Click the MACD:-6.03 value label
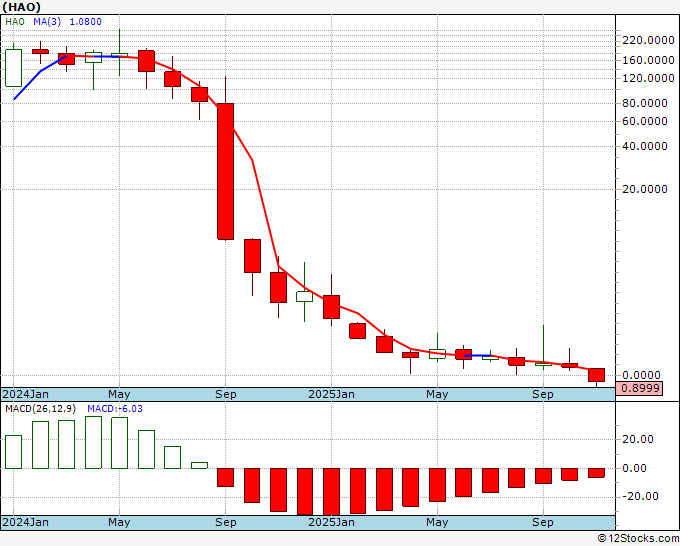 [x=115, y=409]
